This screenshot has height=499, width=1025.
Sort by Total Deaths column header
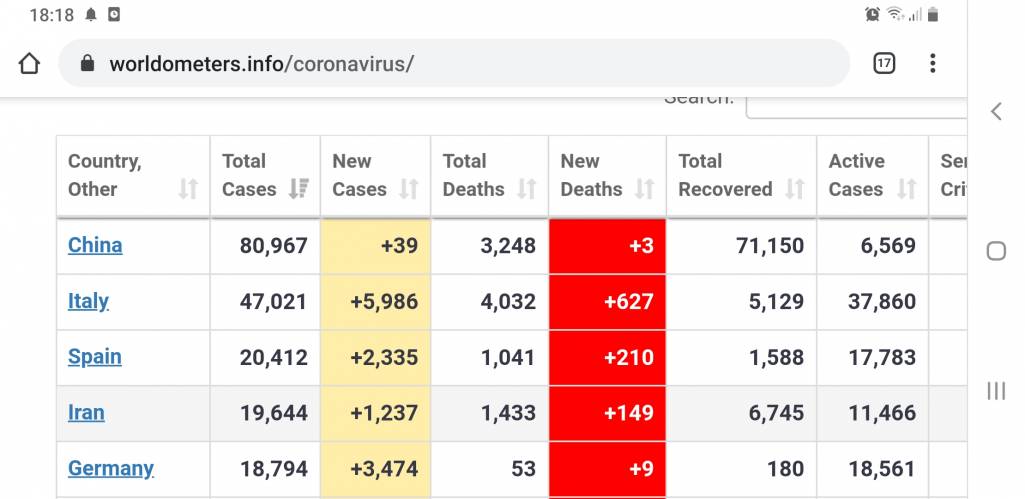click(x=489, y=176)
